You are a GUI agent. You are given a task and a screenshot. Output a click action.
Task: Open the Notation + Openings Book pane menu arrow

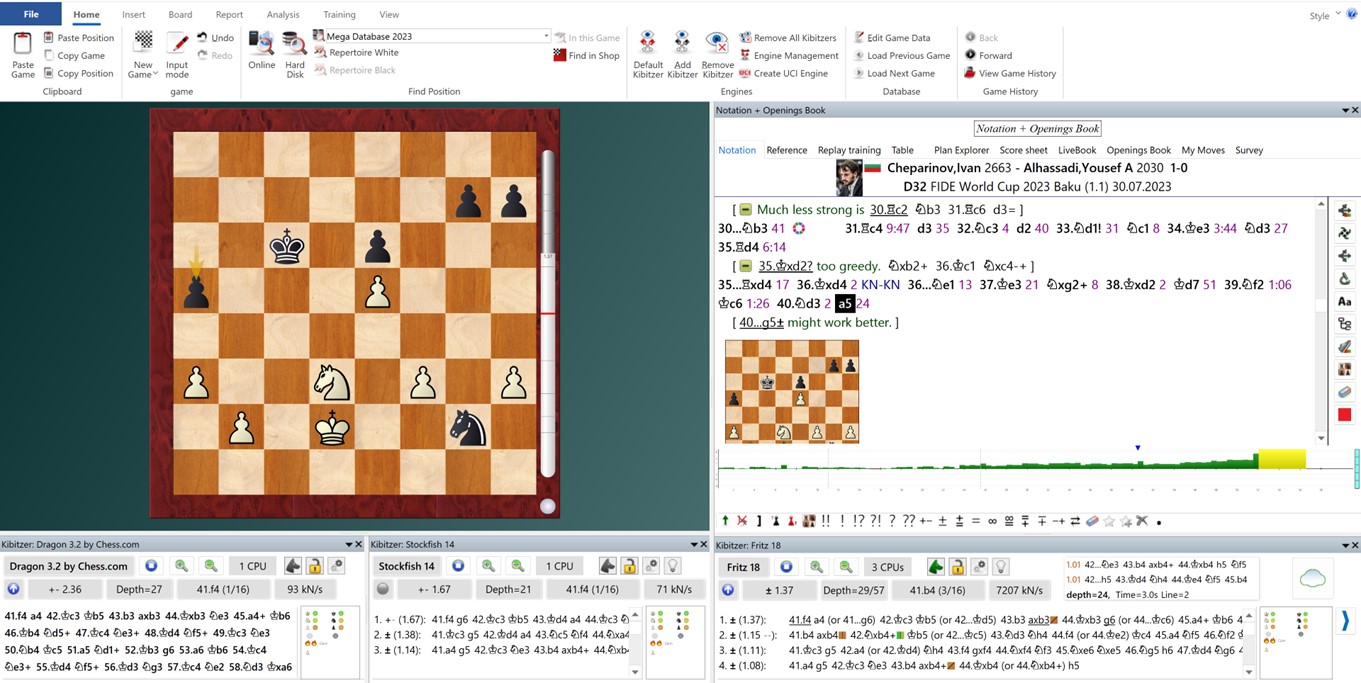pyautogui.click(x=1343, y=110)
